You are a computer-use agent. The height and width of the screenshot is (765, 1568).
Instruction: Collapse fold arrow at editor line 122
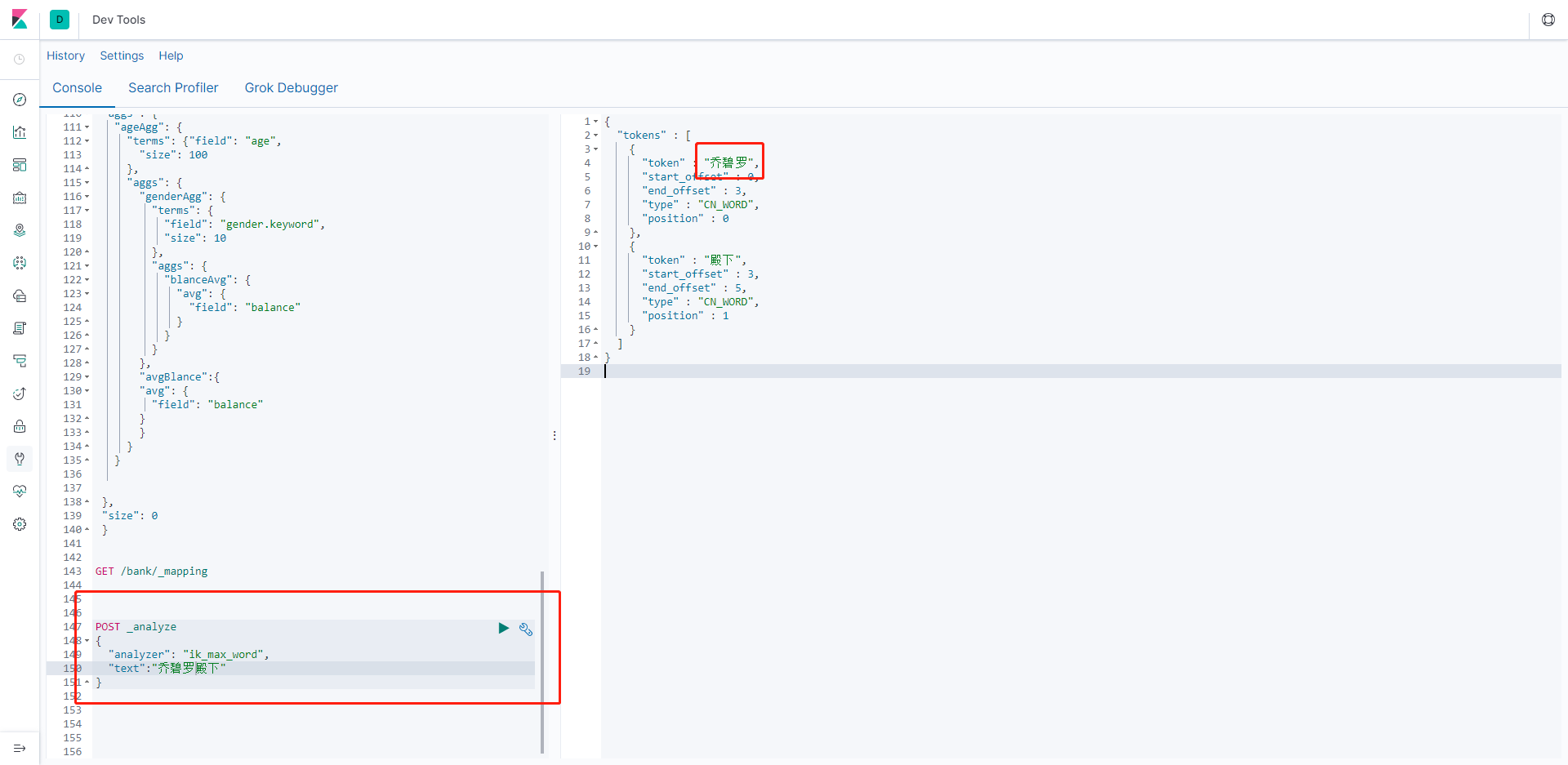click(87, 280)
